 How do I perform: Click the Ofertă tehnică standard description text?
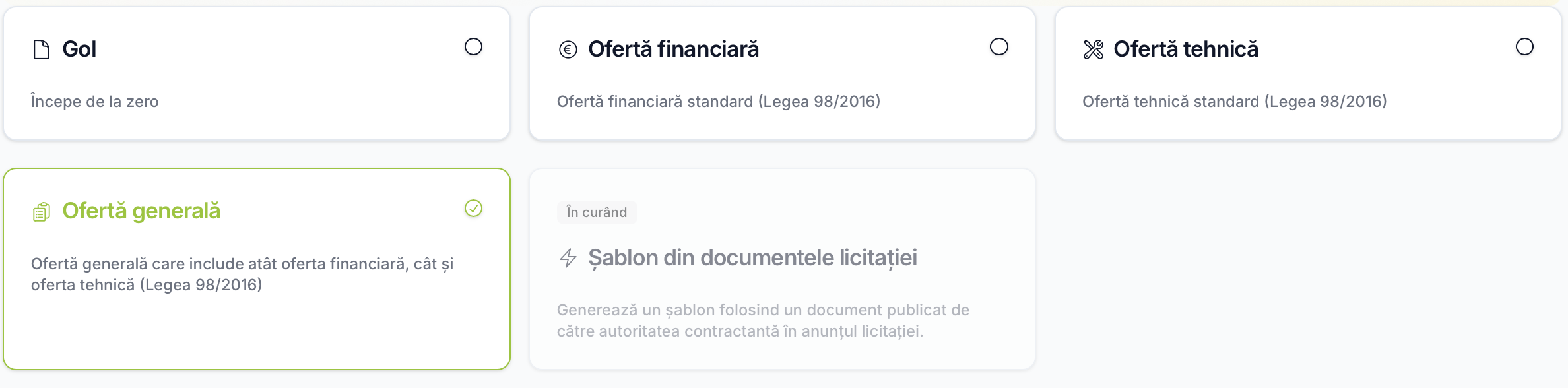pyautogui.click(x=1234, y=102)
